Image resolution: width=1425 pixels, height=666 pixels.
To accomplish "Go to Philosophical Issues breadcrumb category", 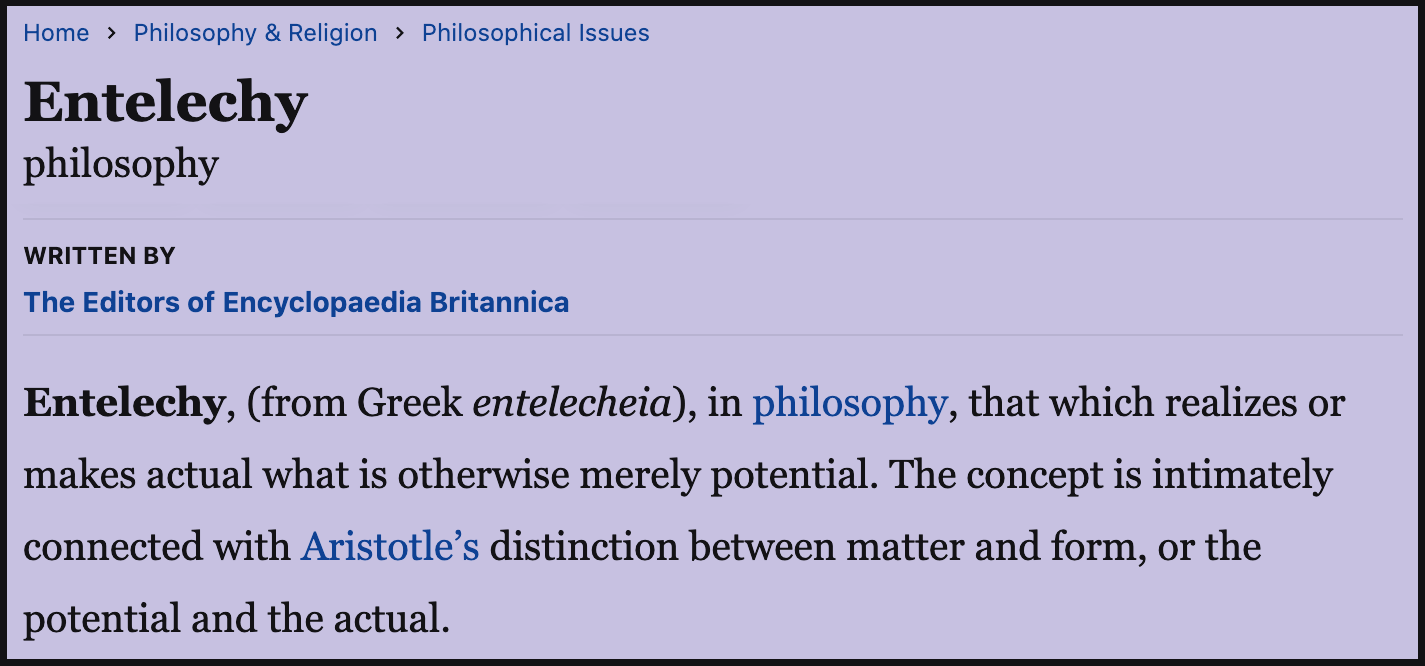I will tap(535, 33).
